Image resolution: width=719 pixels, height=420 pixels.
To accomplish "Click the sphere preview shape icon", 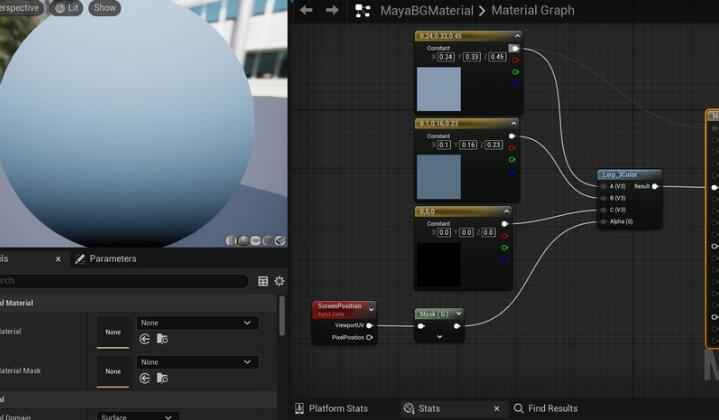I will tap(244, 240).
